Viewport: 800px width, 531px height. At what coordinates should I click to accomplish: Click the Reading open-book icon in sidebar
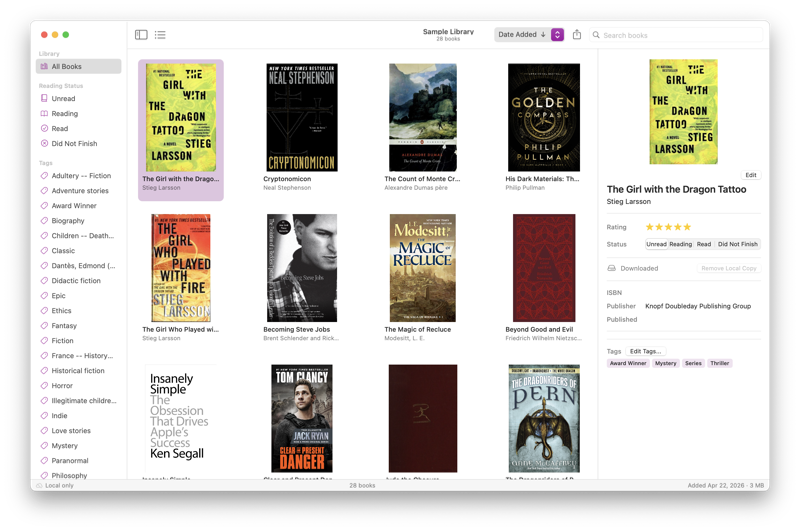[44, 113]
